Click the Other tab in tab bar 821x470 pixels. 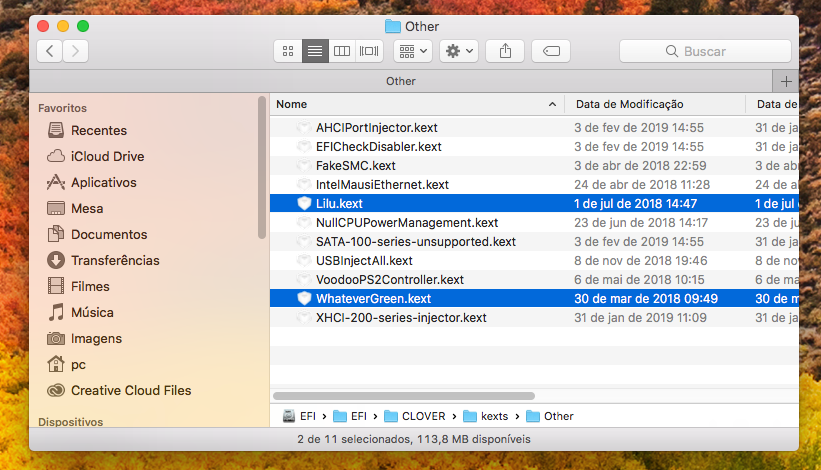tap(400, 81)
